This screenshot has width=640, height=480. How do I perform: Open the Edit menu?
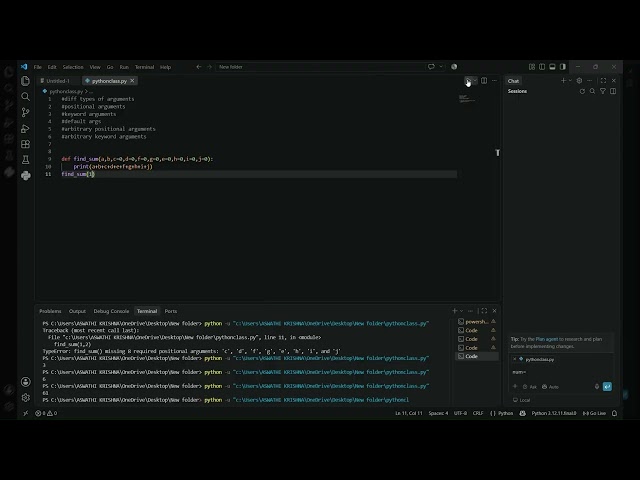tap(52, 67)
